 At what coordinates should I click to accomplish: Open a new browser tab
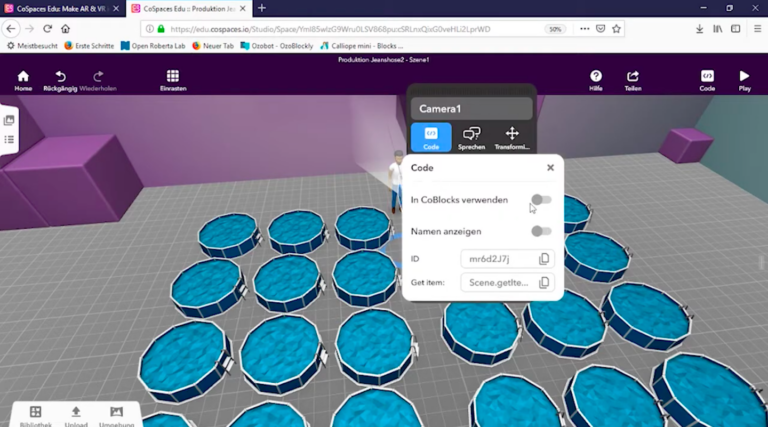262,8
